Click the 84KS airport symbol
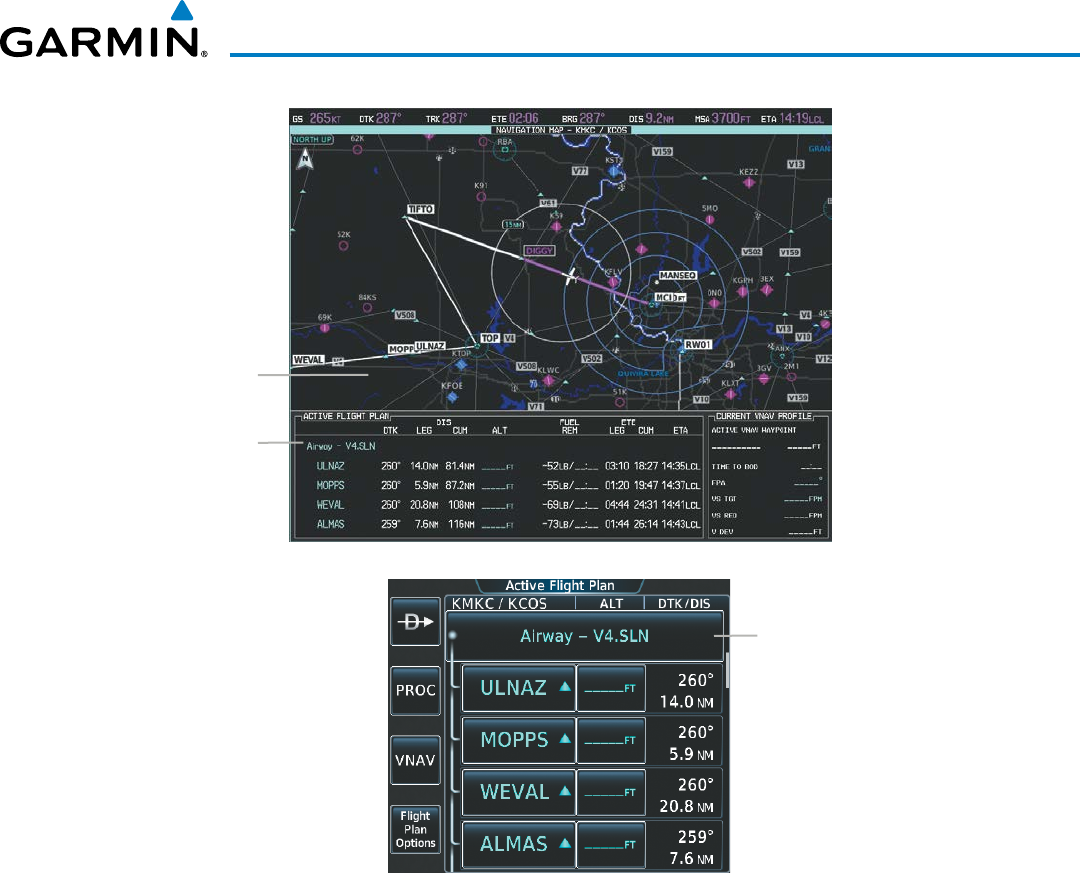The width and height of the screenshot is (1080, 873). [367, 308]
